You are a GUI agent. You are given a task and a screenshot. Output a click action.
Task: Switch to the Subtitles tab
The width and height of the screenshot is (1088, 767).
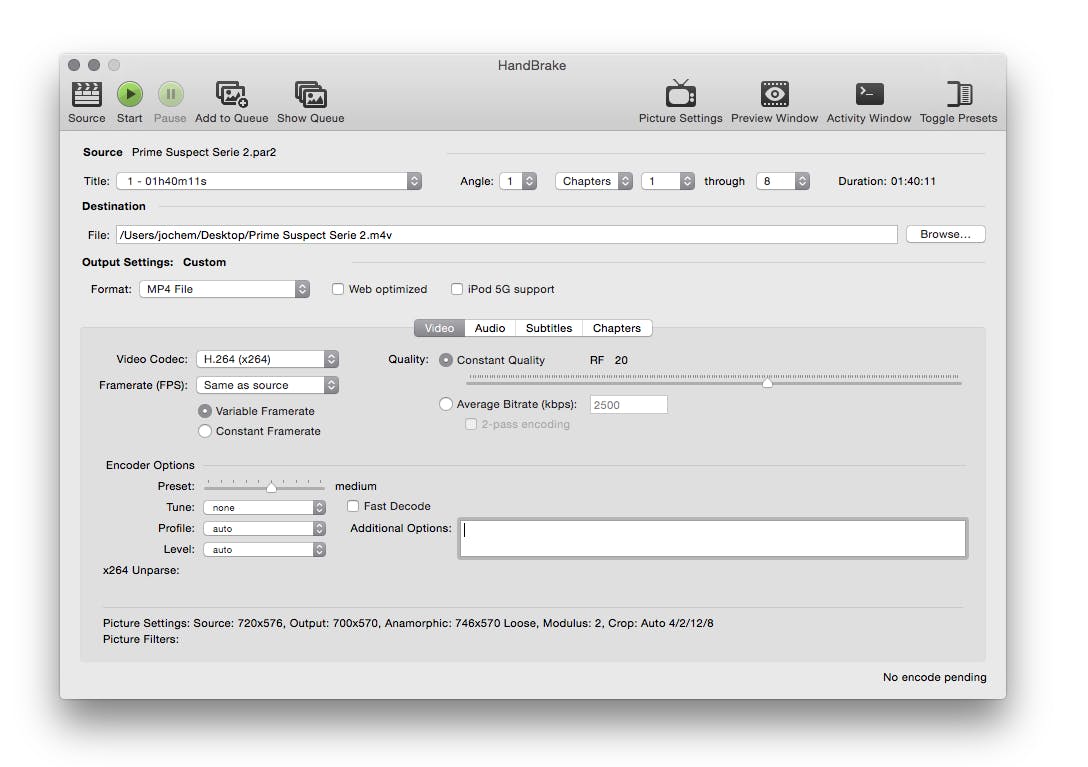click(549, 328)
